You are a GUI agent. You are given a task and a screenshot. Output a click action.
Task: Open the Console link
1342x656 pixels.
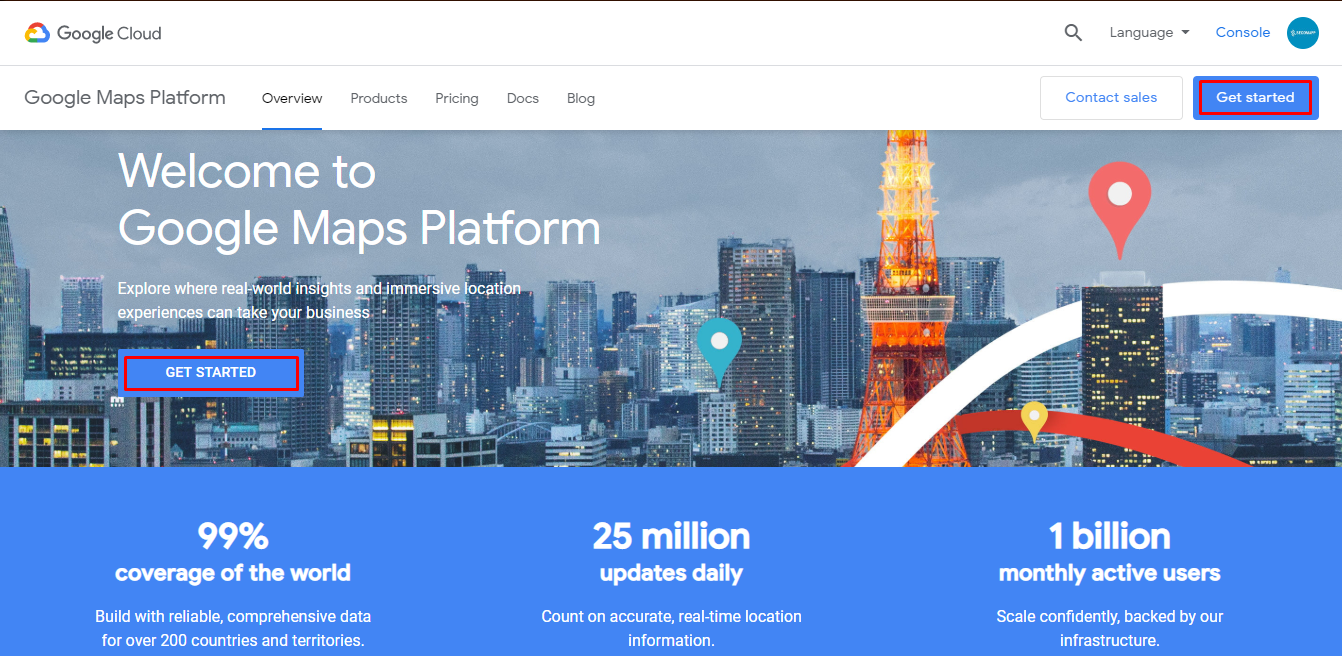click(1243, 32)
